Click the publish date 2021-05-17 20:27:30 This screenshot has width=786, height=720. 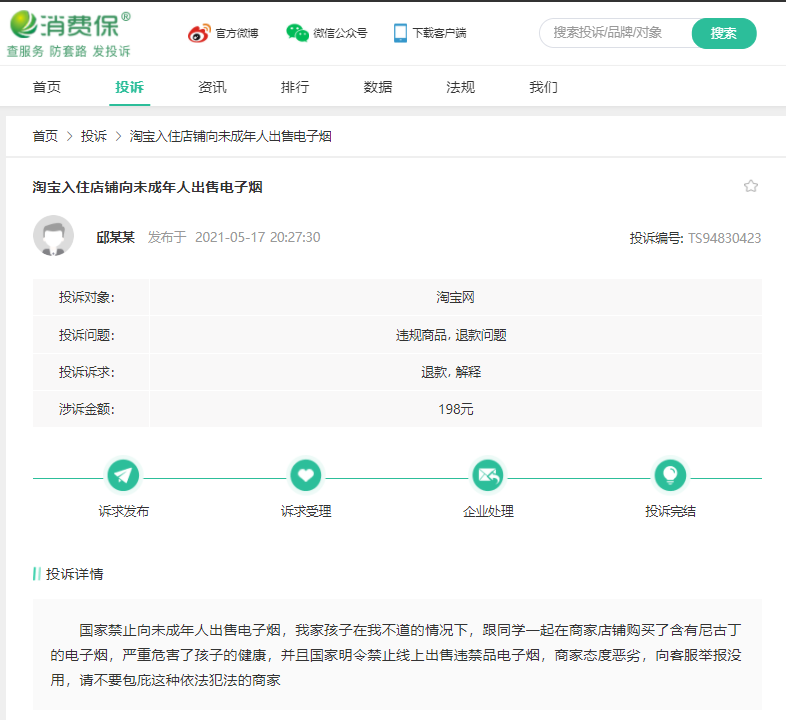pos(257,237)
